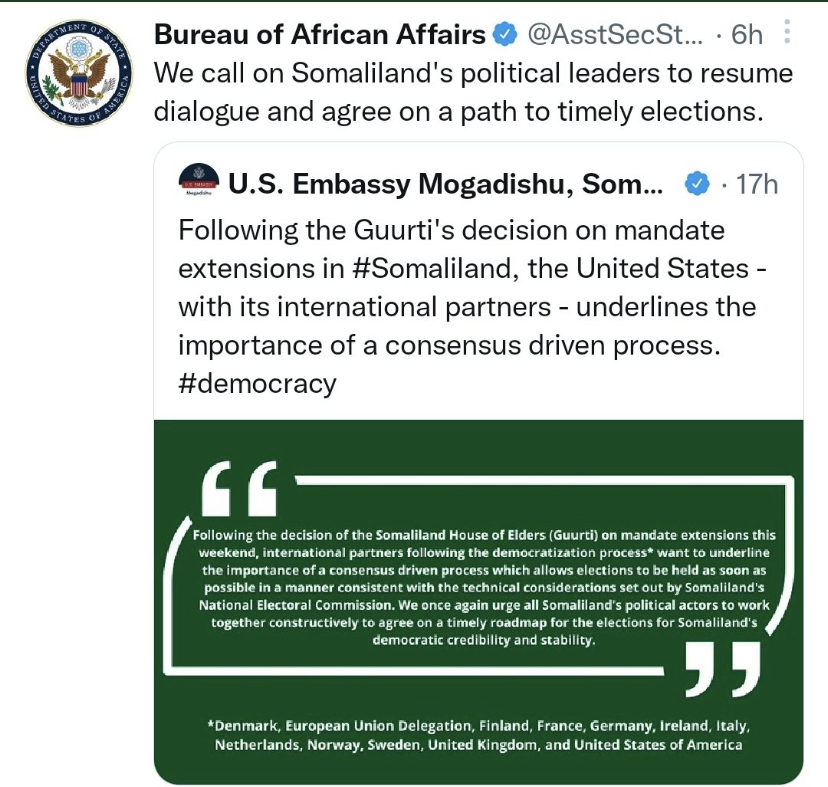828x787 pixels.
Task: Click the #democracy hashtag
Action: point(257,383)
